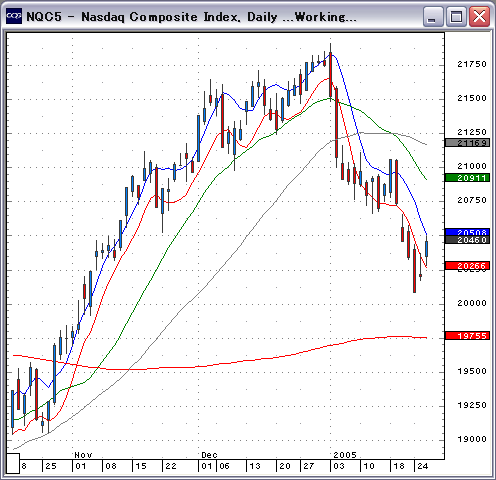Close the NQC5 chart window

click(x=480, y=17)
